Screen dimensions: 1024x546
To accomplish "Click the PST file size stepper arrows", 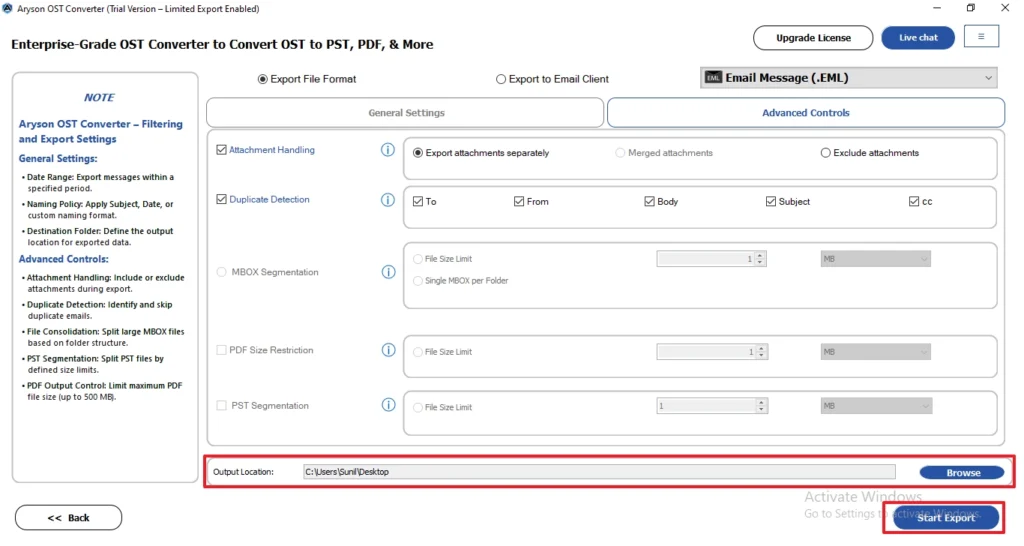I will (761, 406).
